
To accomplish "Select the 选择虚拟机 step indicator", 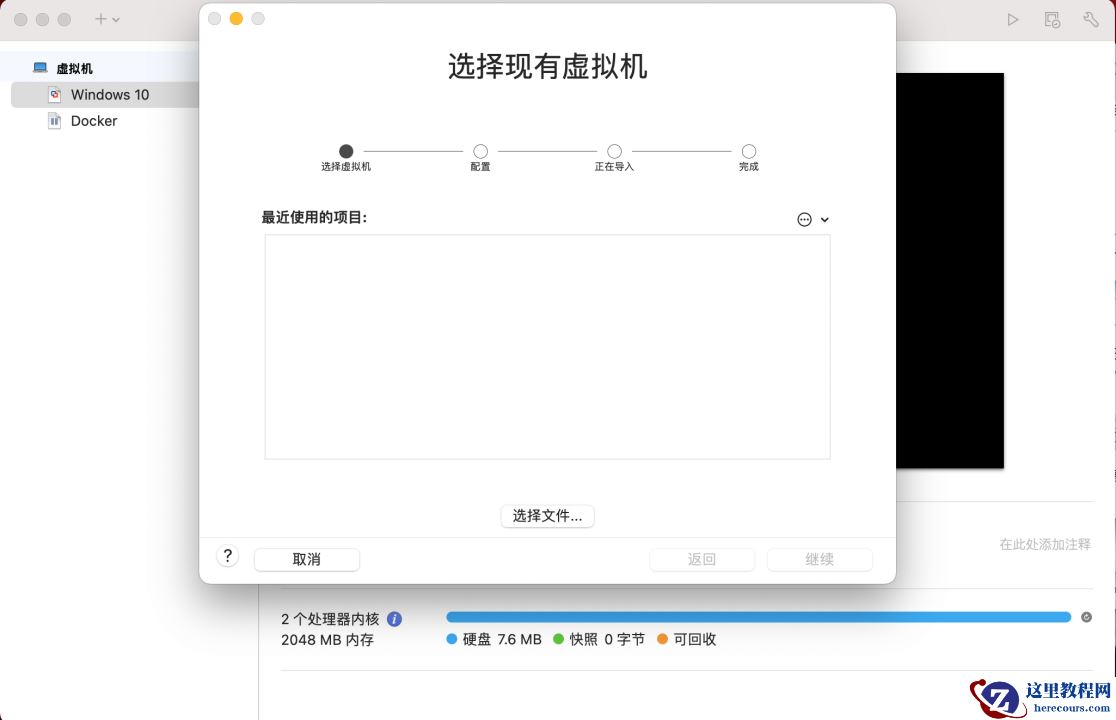I will (x=346, y=151).
